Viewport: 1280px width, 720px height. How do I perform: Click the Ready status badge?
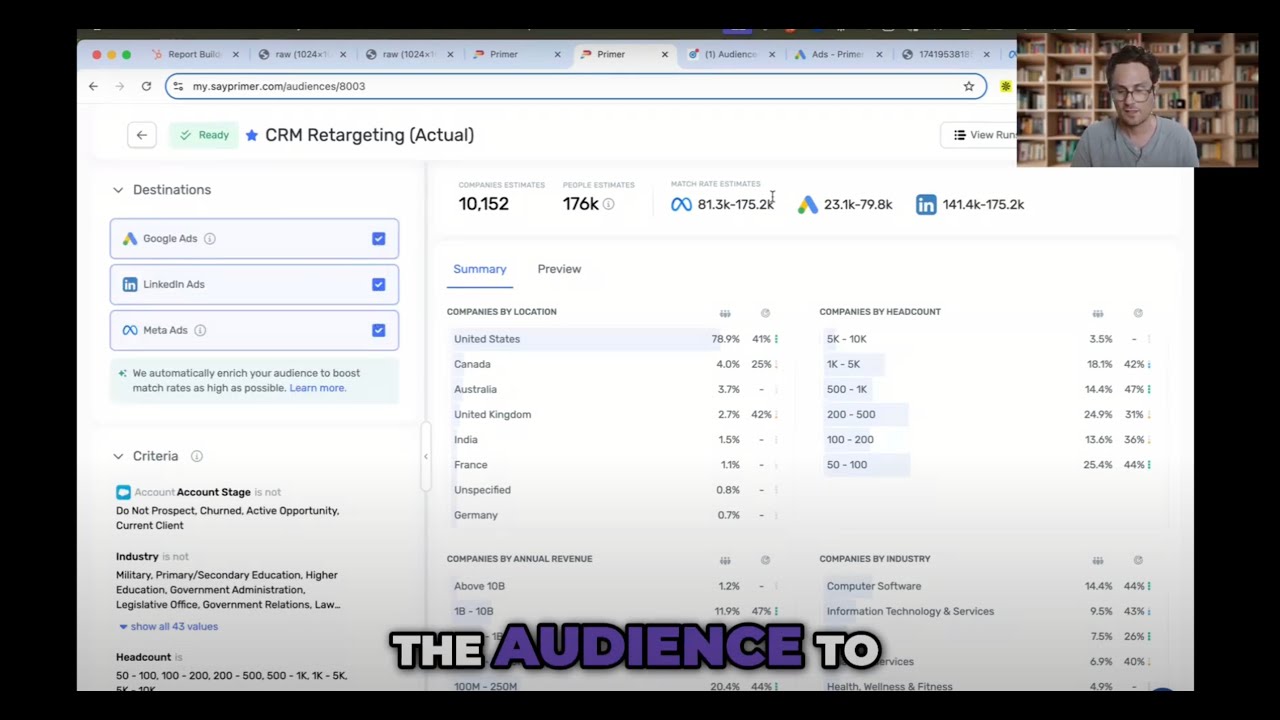[x=204, y=135]
